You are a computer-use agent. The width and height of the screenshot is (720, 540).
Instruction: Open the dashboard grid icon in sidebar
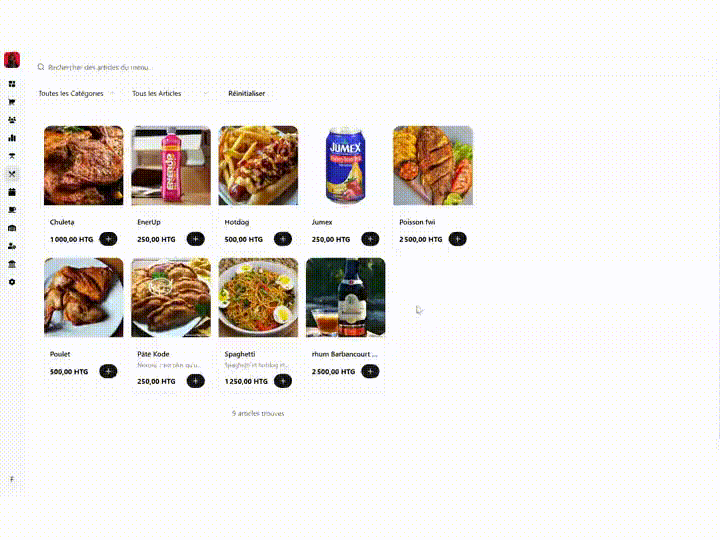point(12,84)
